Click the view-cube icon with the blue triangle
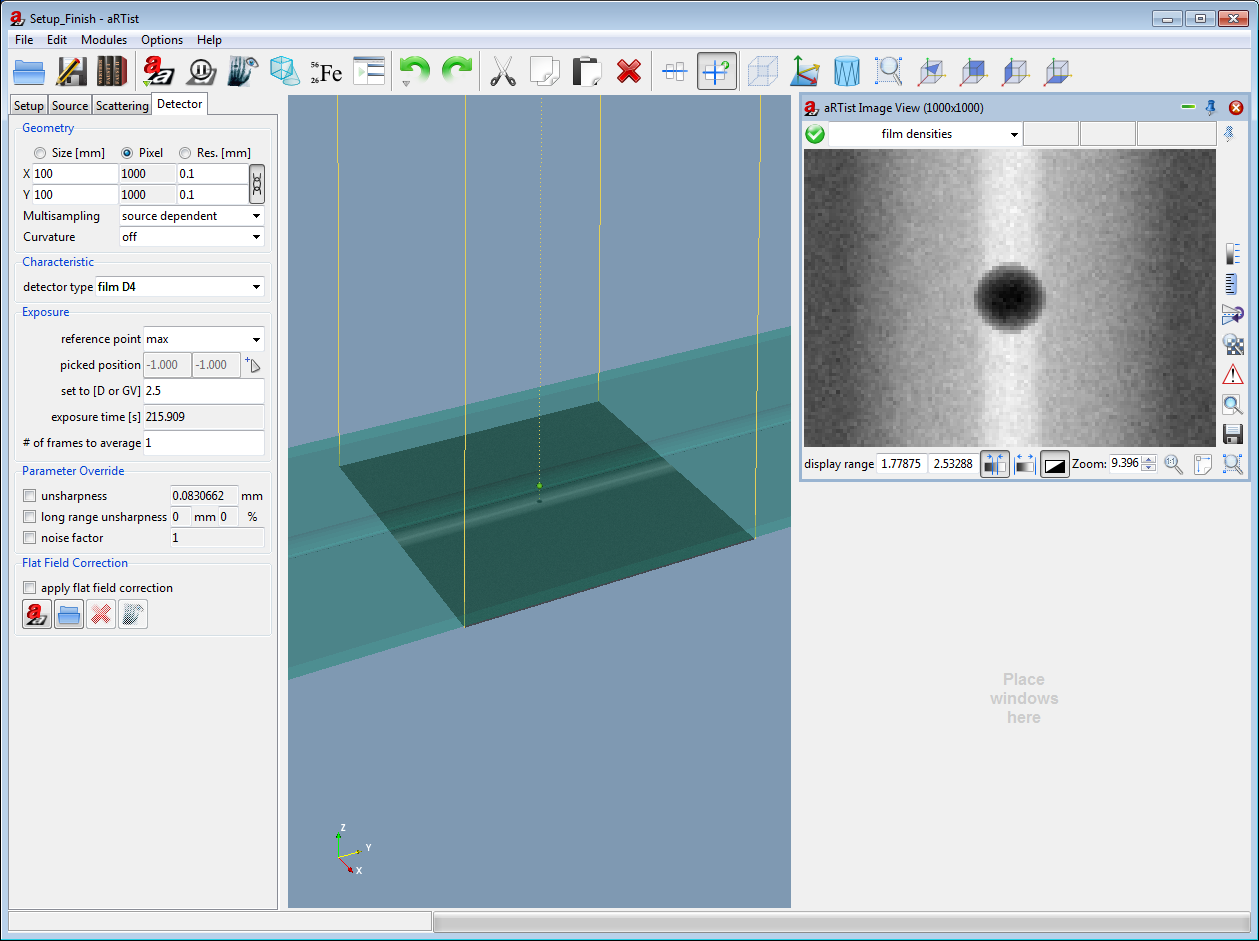 931,72
